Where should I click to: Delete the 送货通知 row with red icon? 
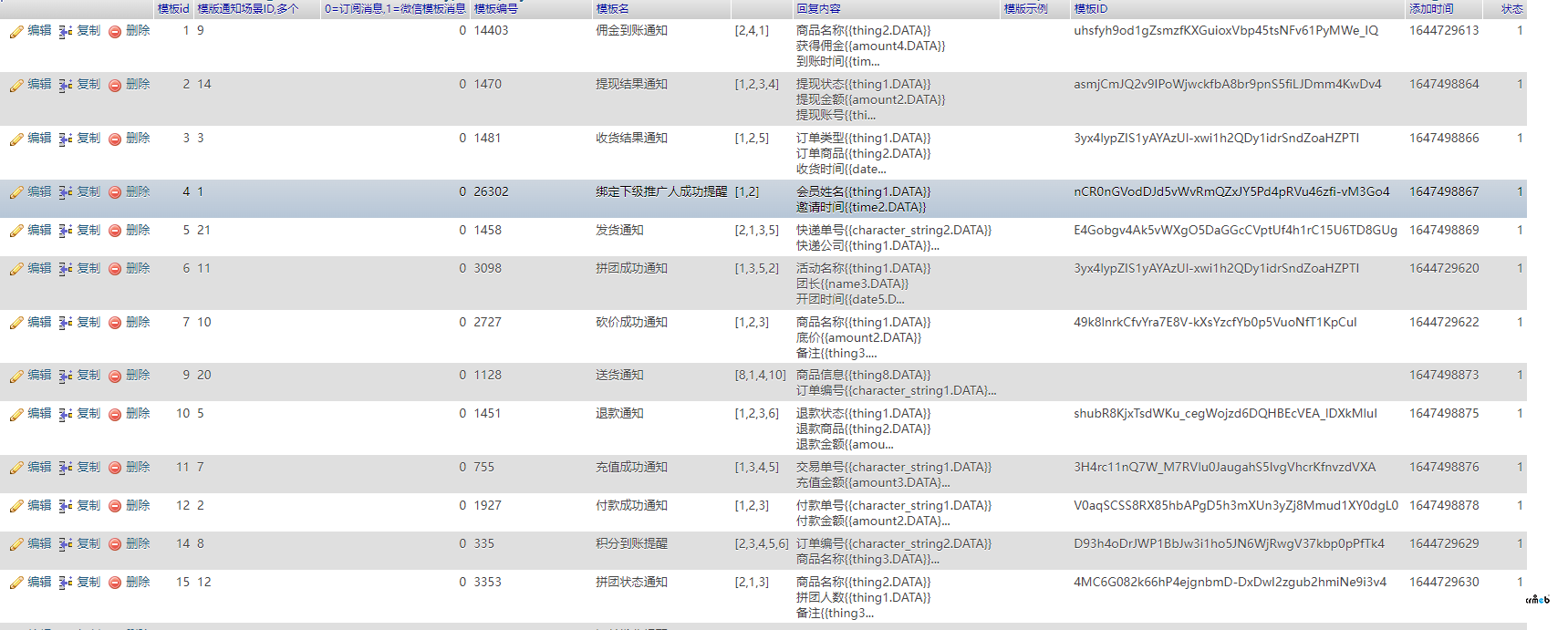[115, 377]
